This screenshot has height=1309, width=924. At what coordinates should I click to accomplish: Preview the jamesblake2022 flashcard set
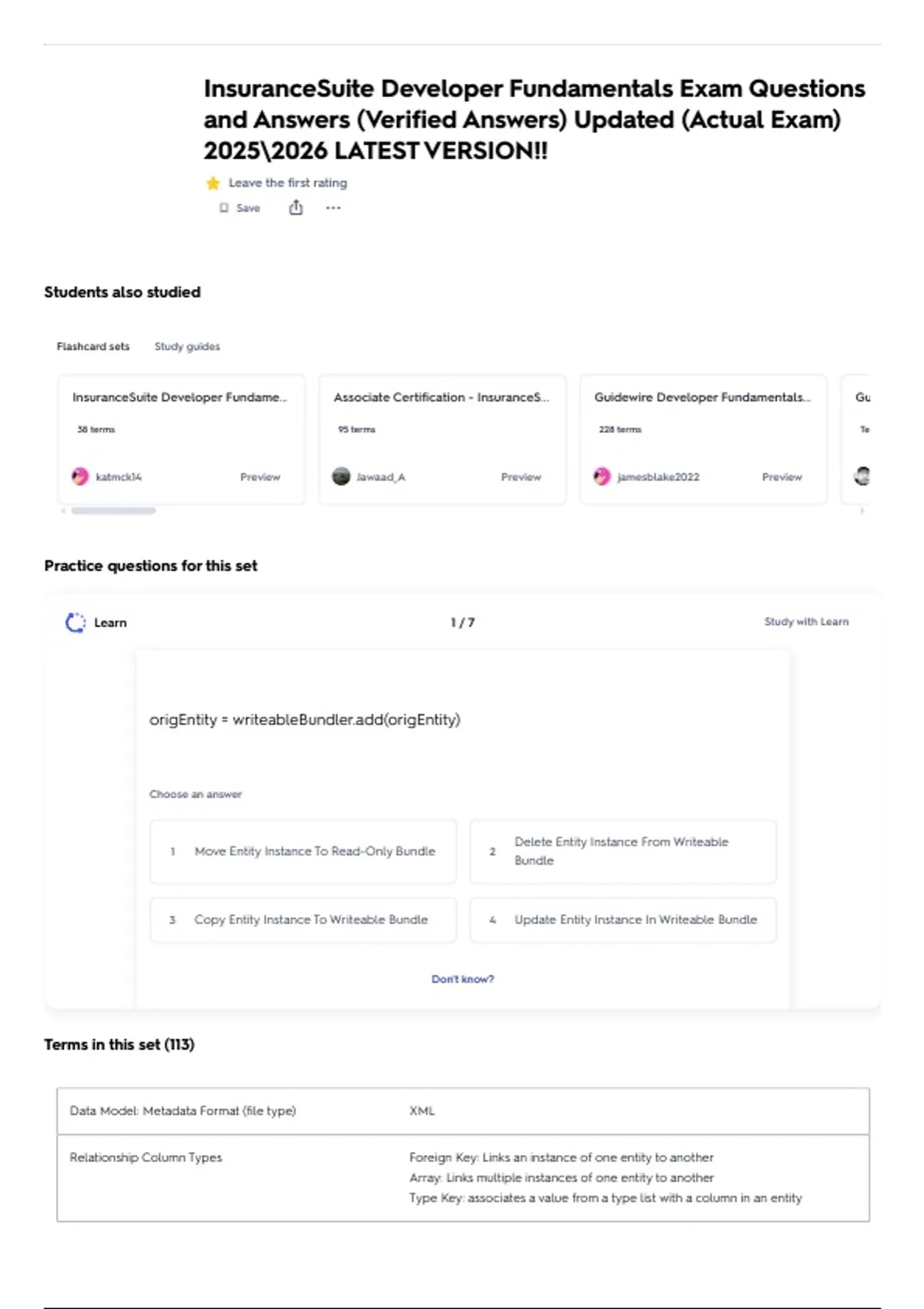[782, 477]
